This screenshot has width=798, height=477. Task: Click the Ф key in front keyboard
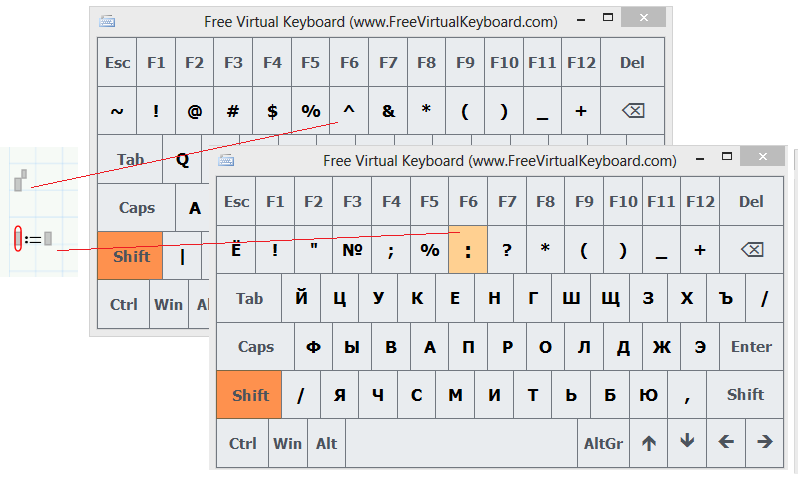click(314, 347)
